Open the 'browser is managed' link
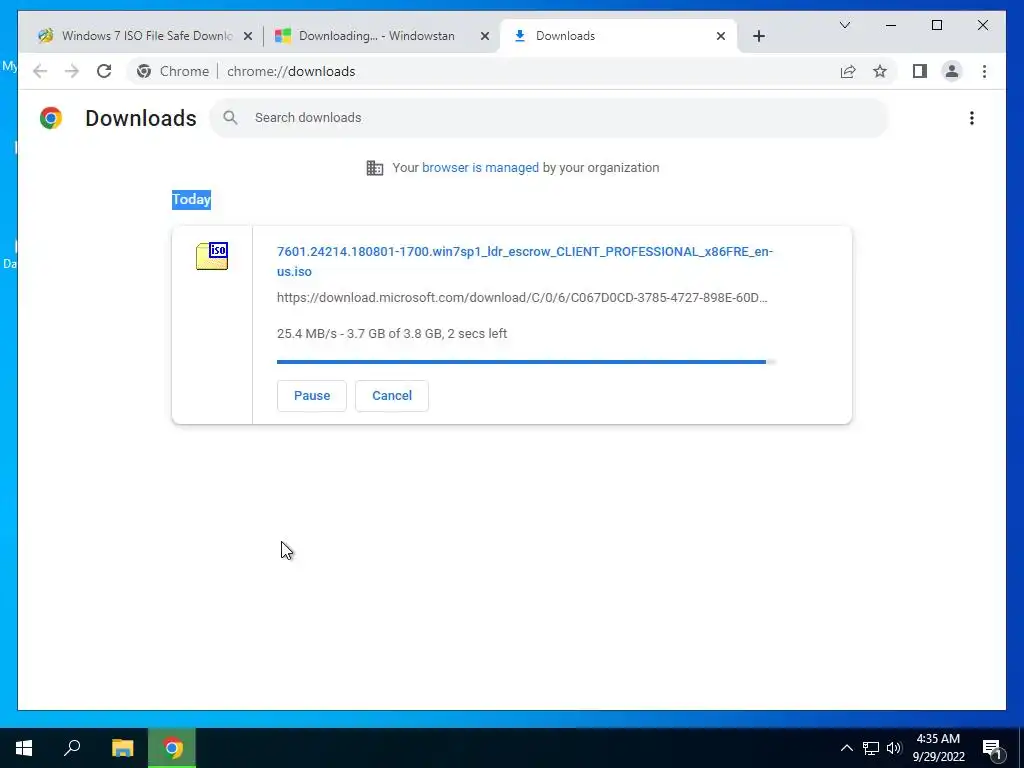This screenshot has width=1024, height=768. 480,168
